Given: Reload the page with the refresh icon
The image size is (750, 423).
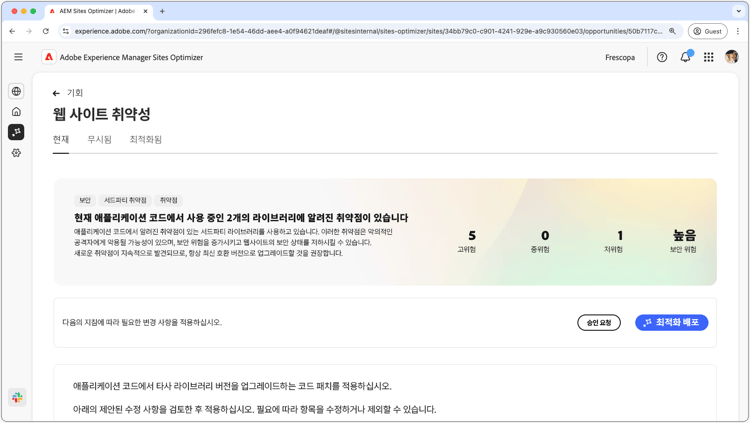Looking at the screenshot, I should (x=45, y=31).
